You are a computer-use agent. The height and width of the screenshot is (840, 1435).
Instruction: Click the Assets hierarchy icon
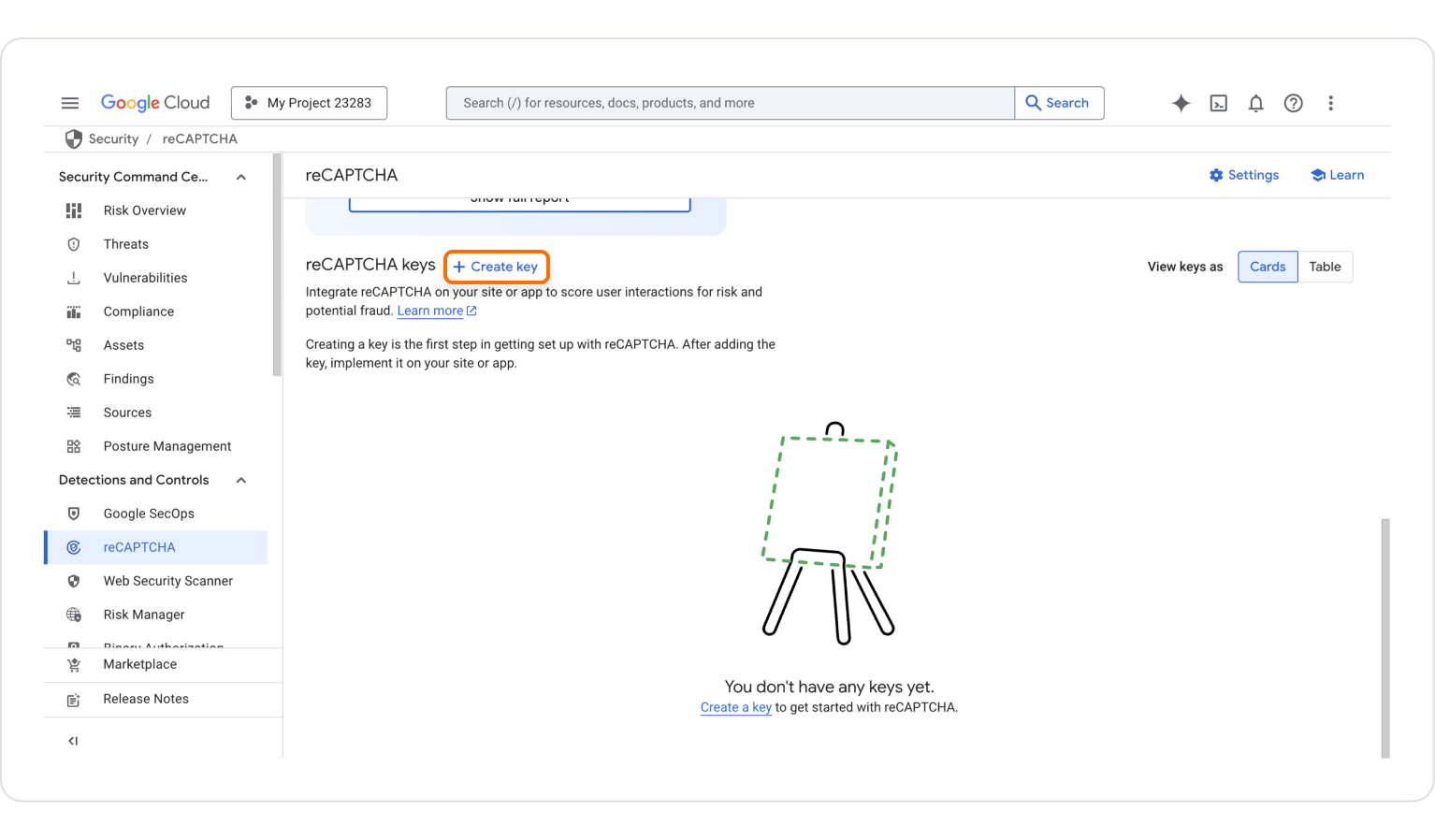(x=74, y=345)
